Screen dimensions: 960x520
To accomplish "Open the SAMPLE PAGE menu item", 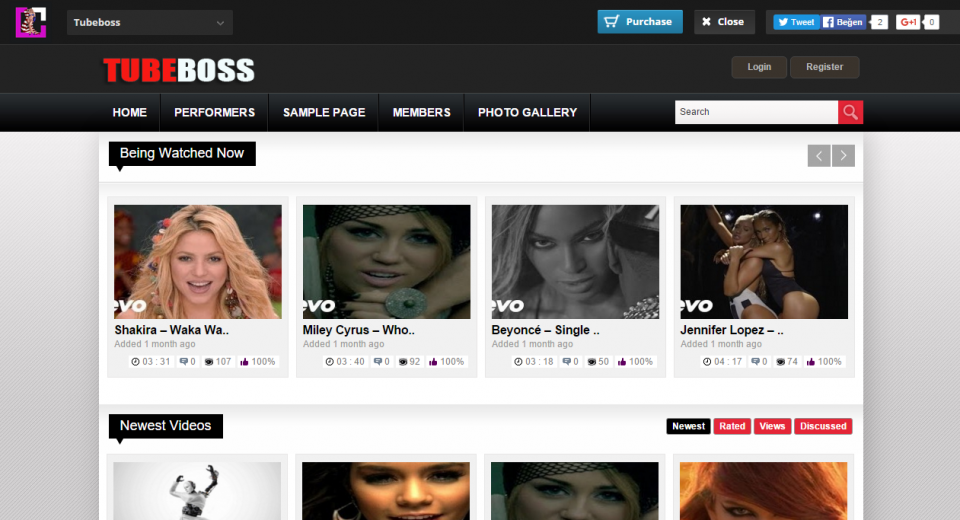I will (x=324, y=113).
